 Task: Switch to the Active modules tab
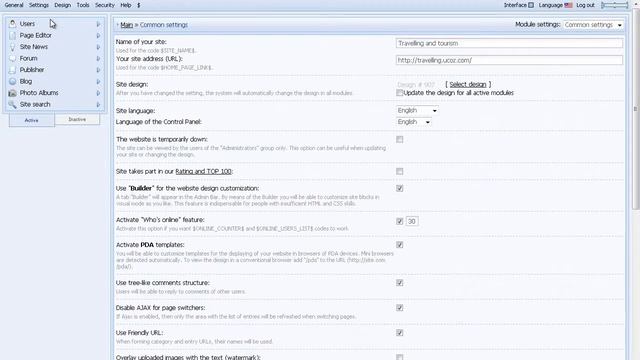(x=31, y=120)
